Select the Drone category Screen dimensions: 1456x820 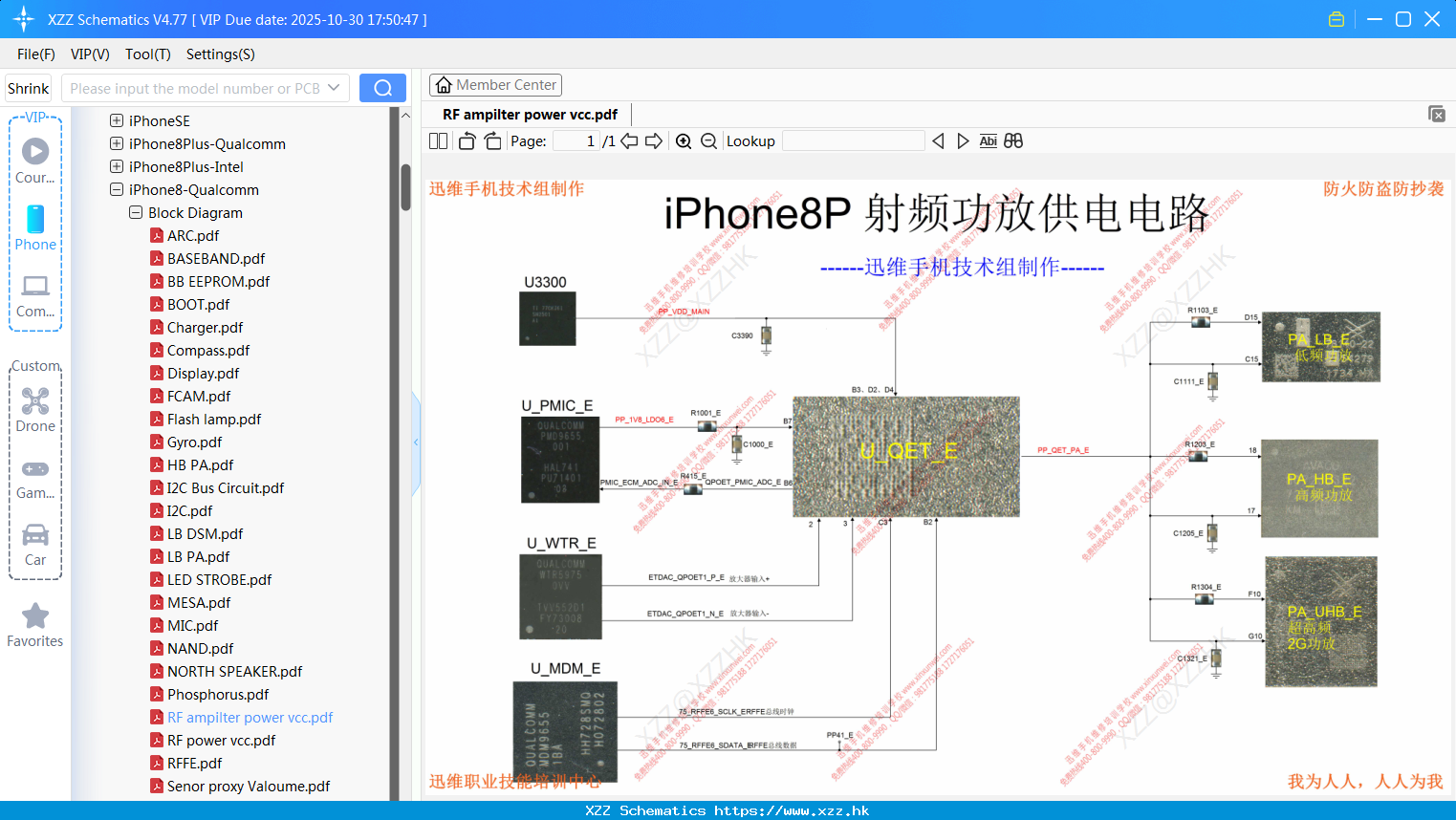tap(35, 409)
